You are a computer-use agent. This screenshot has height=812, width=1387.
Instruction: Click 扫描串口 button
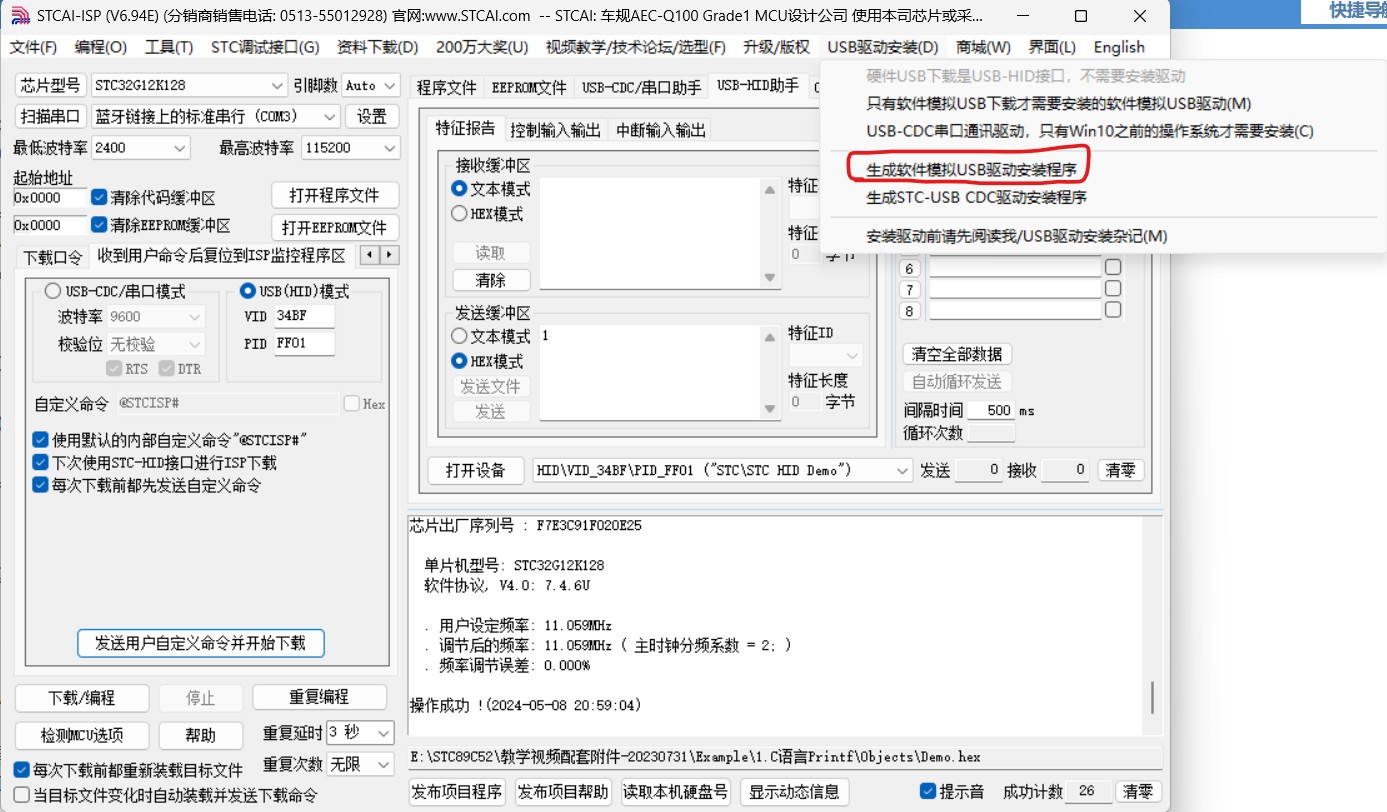coord(51,116)
